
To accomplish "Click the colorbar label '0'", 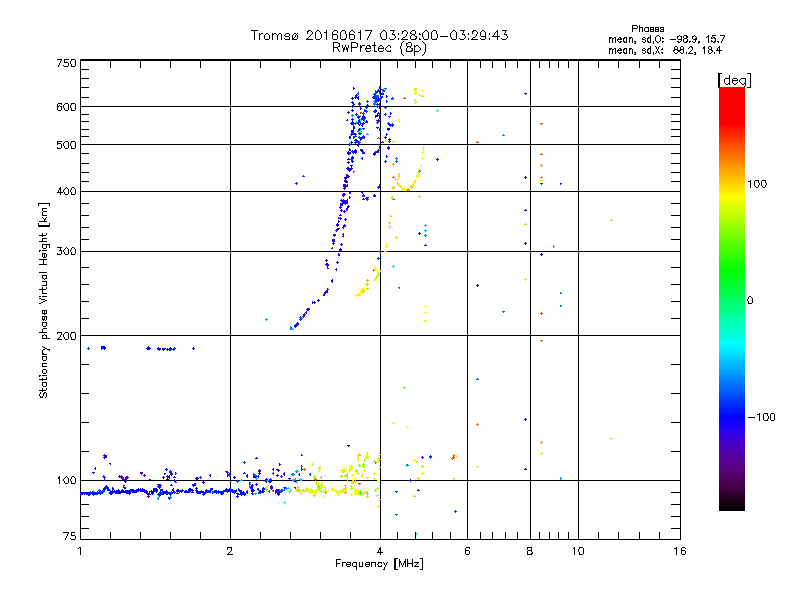I will (750, 300).
